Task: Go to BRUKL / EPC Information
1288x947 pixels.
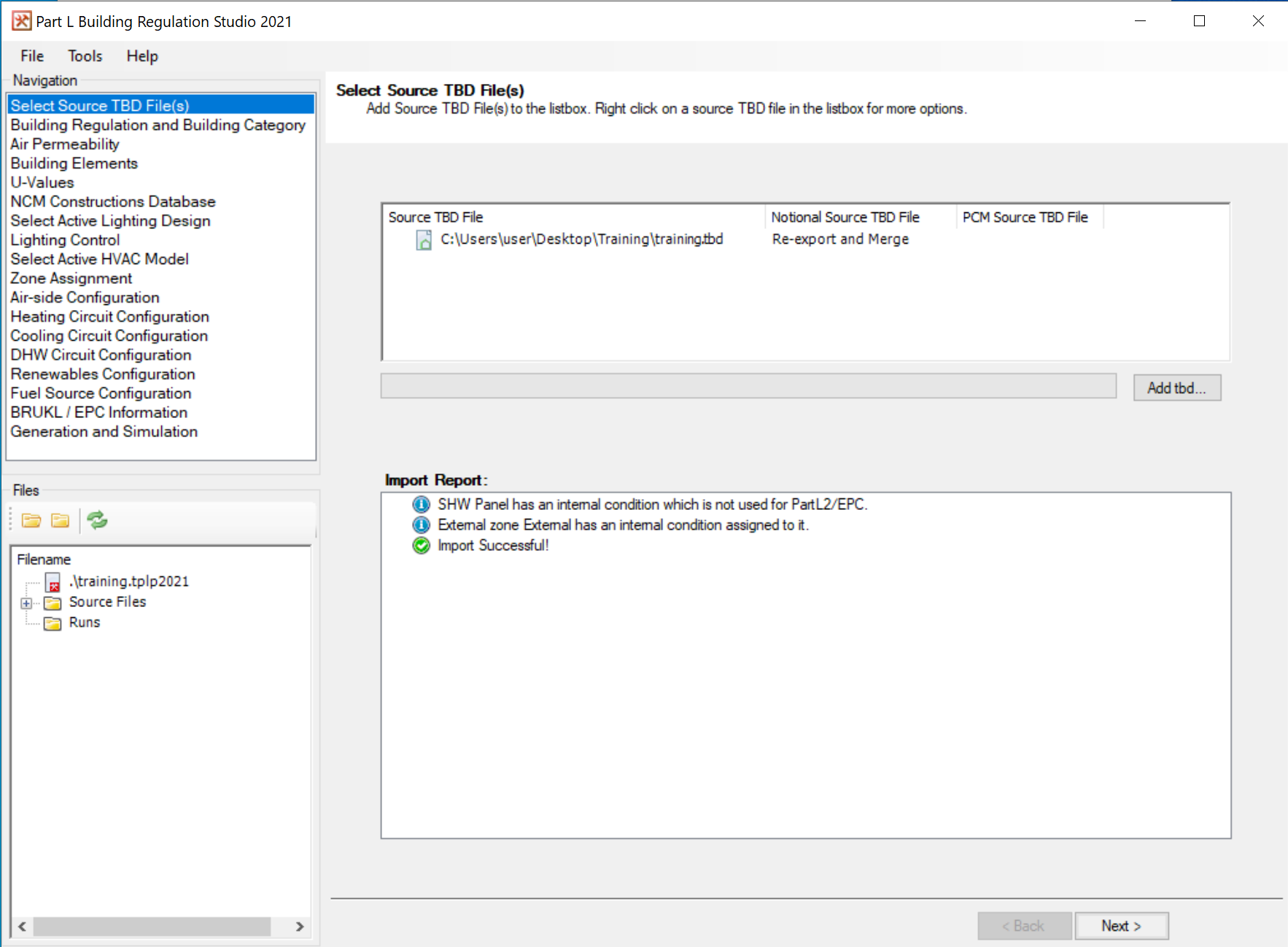Action: (99, 412)
